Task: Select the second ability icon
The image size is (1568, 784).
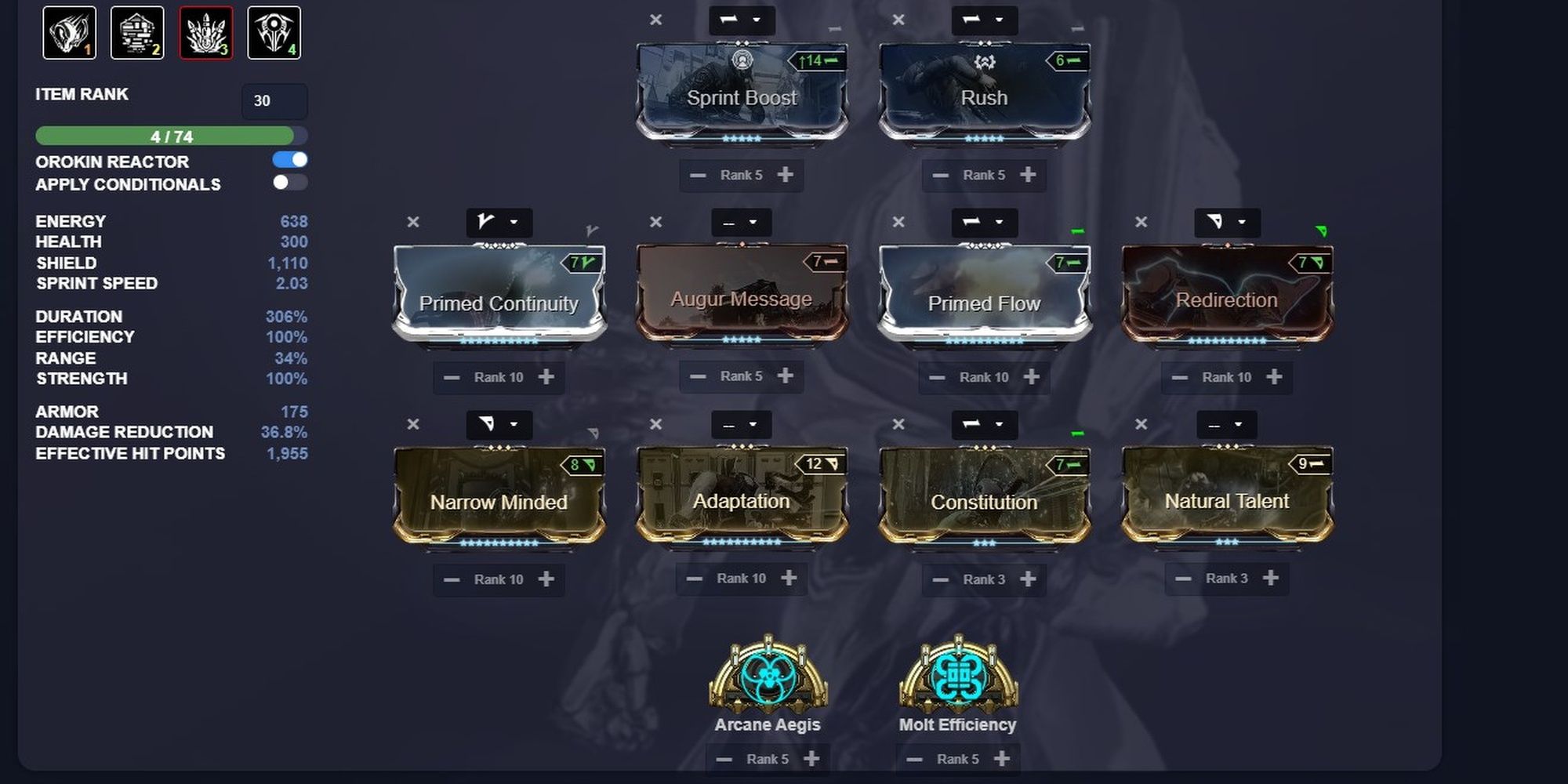Action: coord(137,33)
